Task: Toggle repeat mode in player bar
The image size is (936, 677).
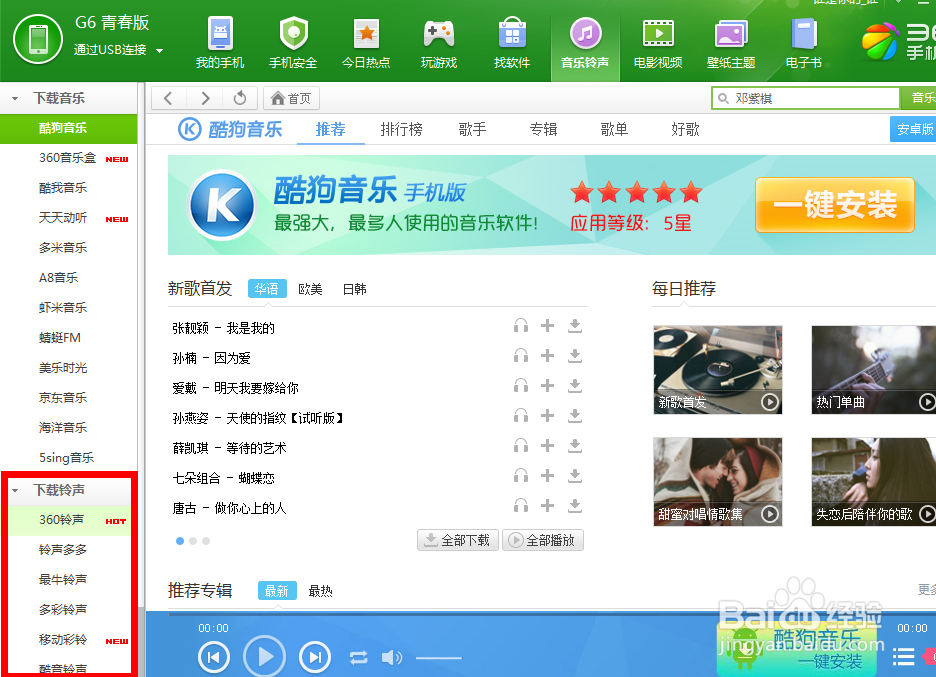Action: 359,657
